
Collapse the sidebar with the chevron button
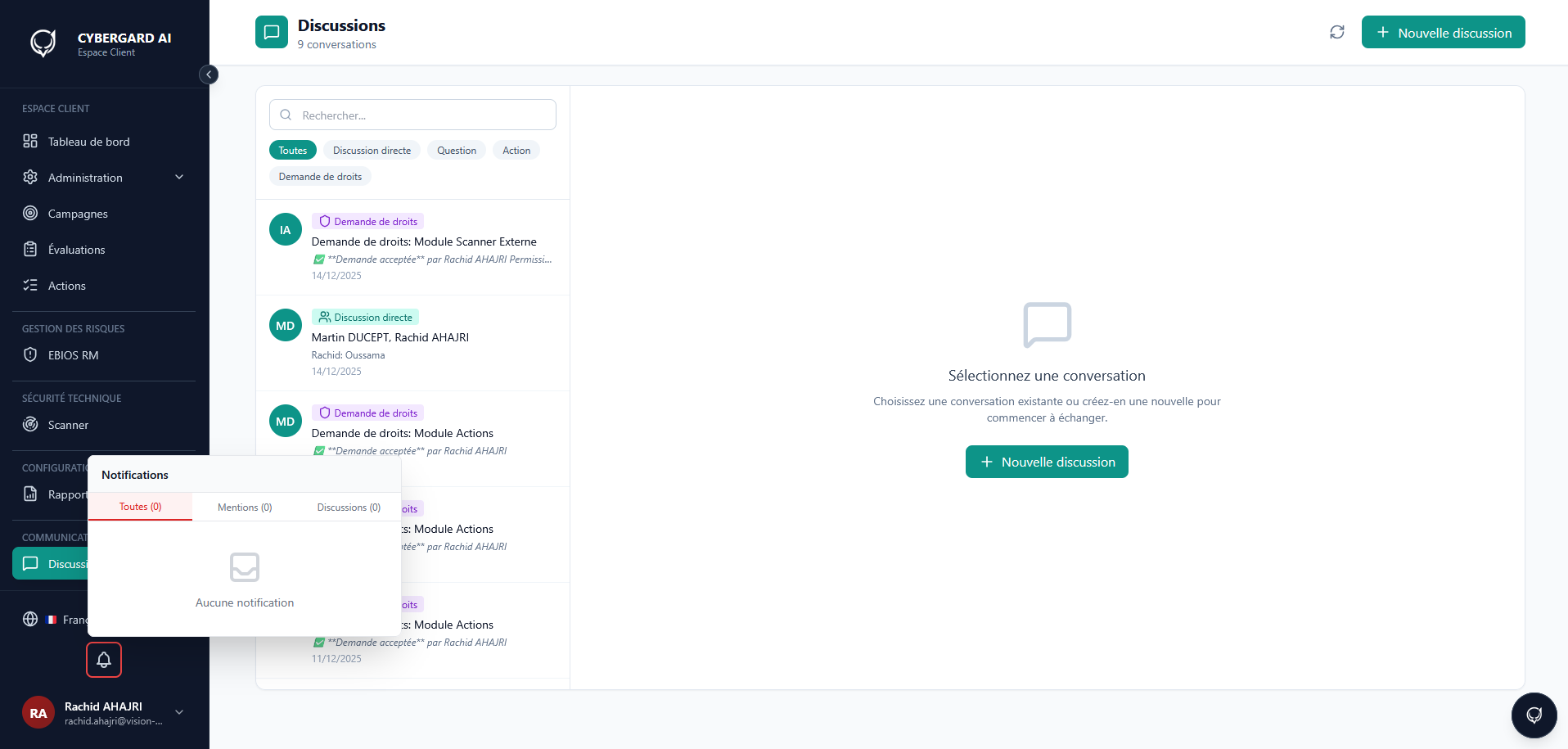(x=209, y=74)
